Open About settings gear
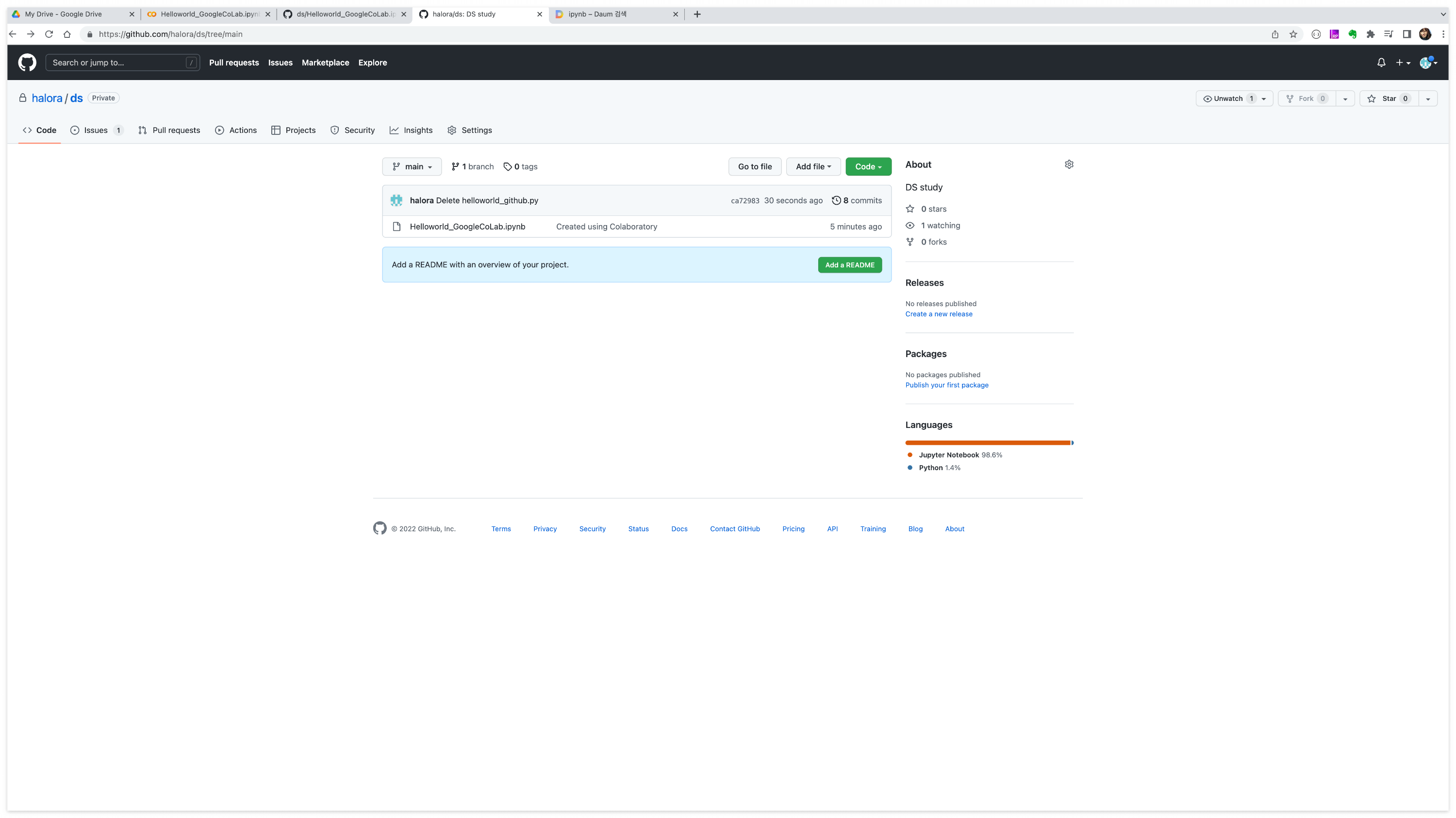1456x818 pixels. click(1069, 164)
